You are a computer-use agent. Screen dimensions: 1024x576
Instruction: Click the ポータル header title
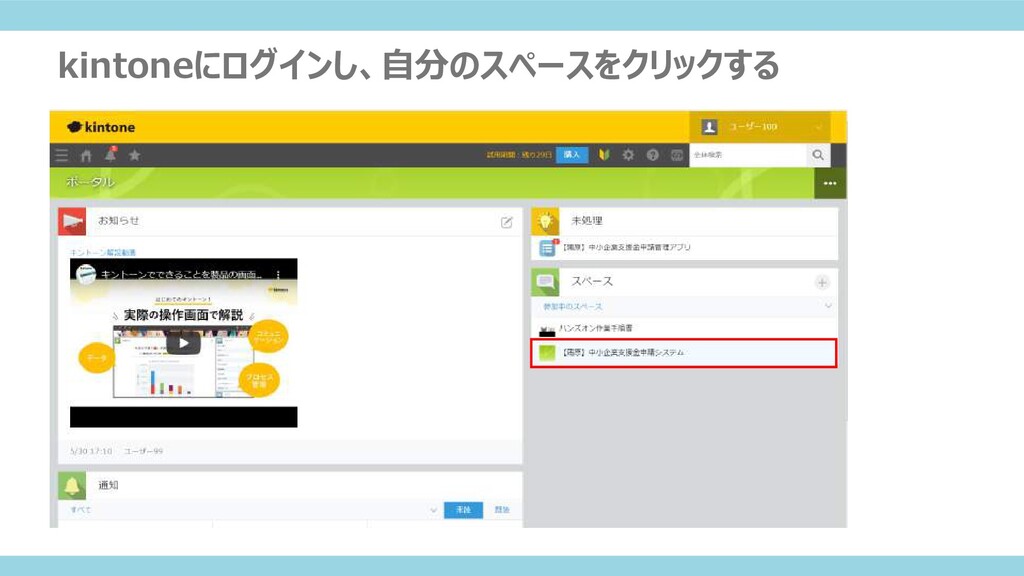(x=90, y=182)
